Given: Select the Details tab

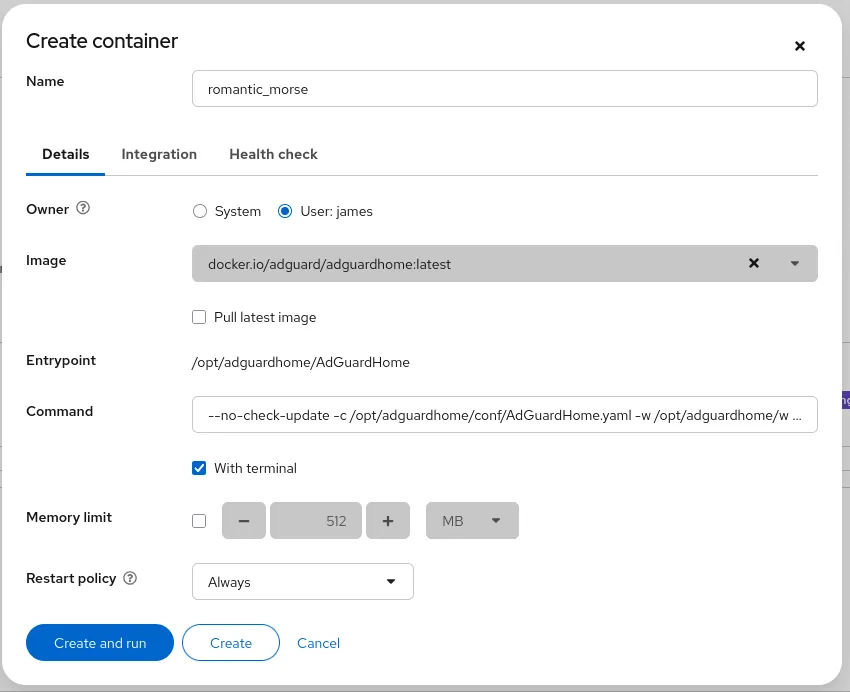Looking at the screenshot, I should coord(65,154).
